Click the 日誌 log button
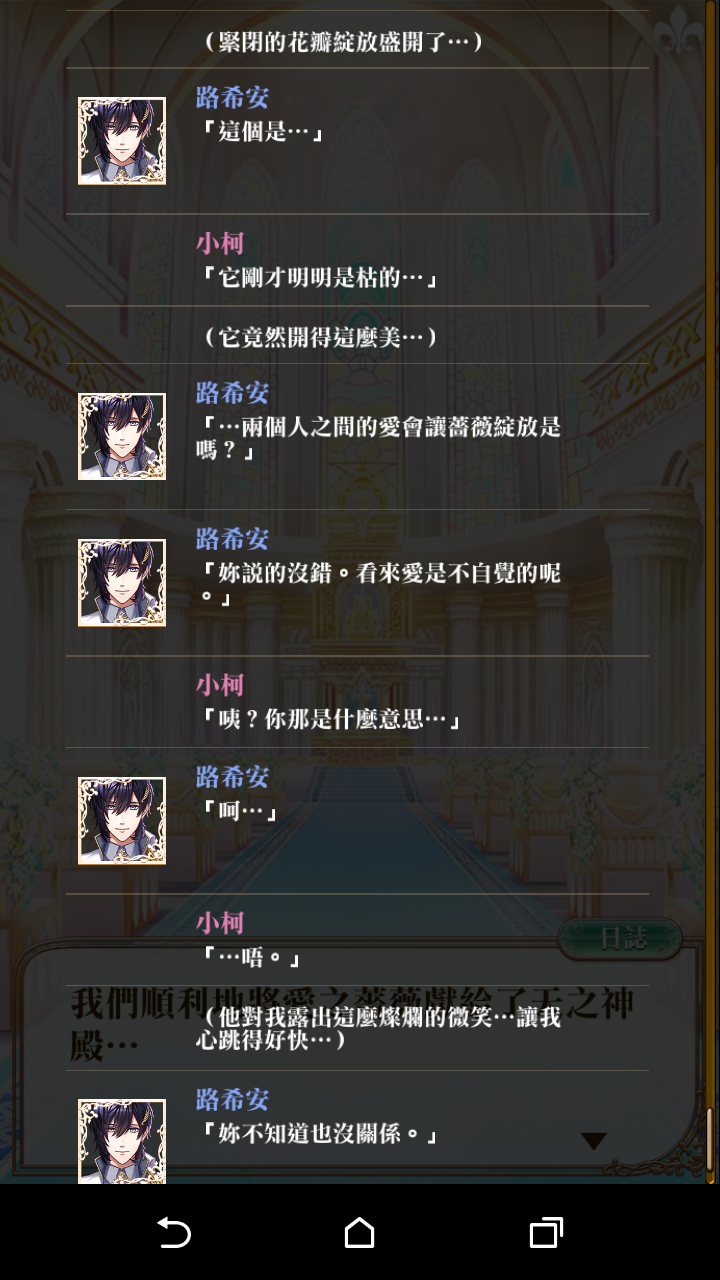720x1280 pixels. tap(620, 939)
